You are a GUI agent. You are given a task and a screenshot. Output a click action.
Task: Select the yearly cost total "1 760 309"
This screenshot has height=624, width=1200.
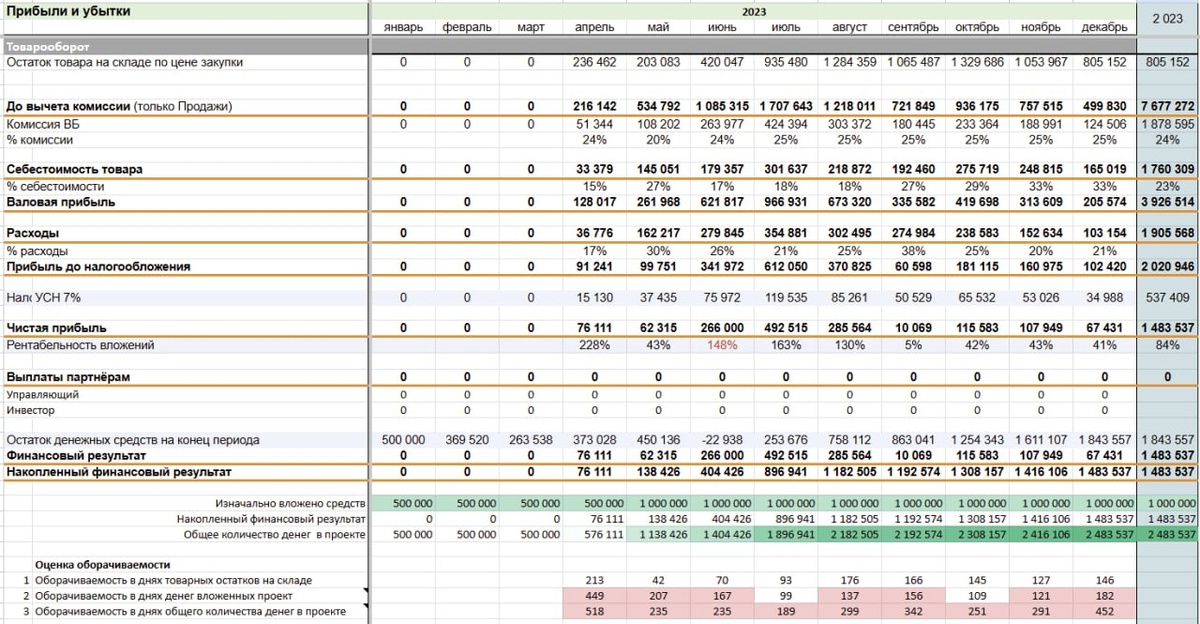click(1169, 170)
